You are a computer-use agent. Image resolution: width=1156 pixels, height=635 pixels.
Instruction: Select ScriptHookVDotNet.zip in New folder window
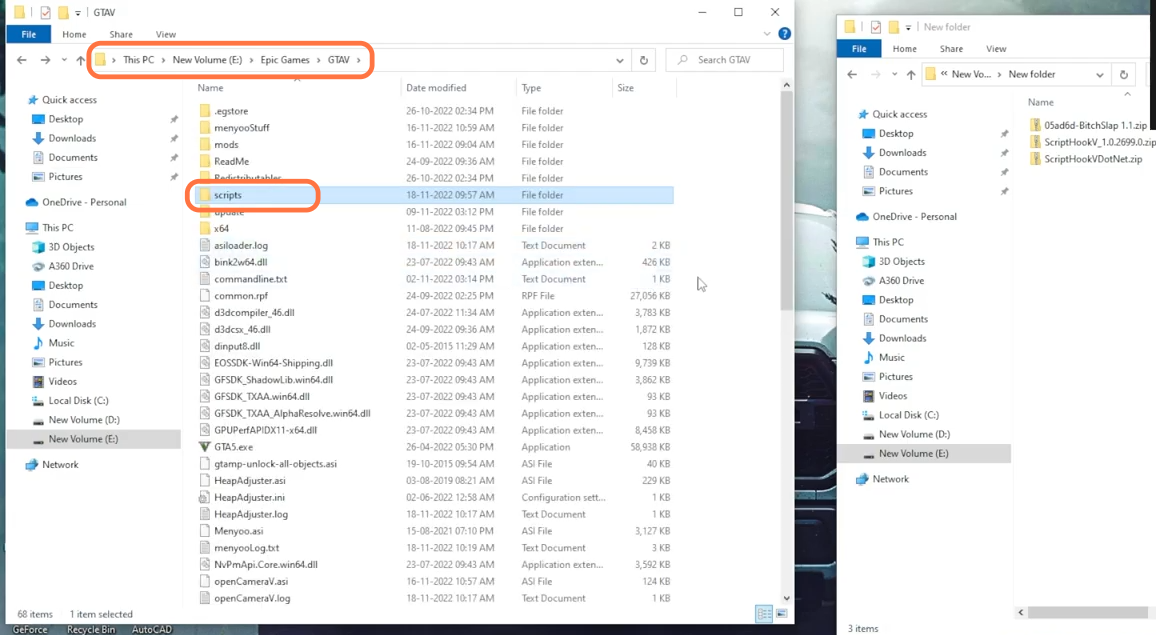pos(1093,159)
